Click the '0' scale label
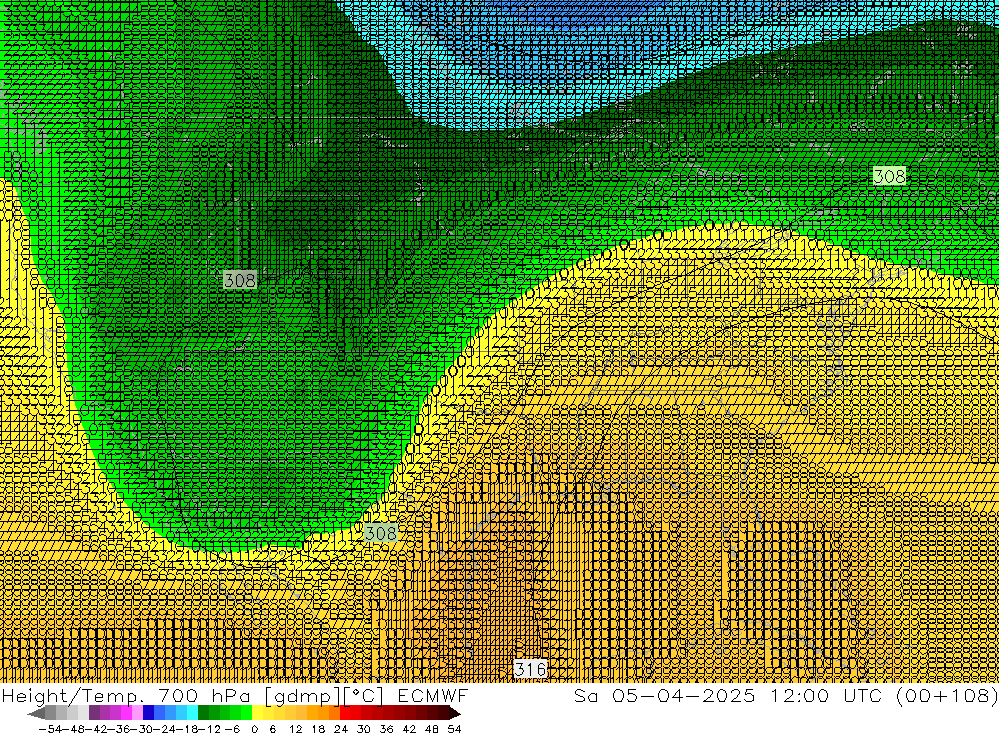 [x=254, y=729]
